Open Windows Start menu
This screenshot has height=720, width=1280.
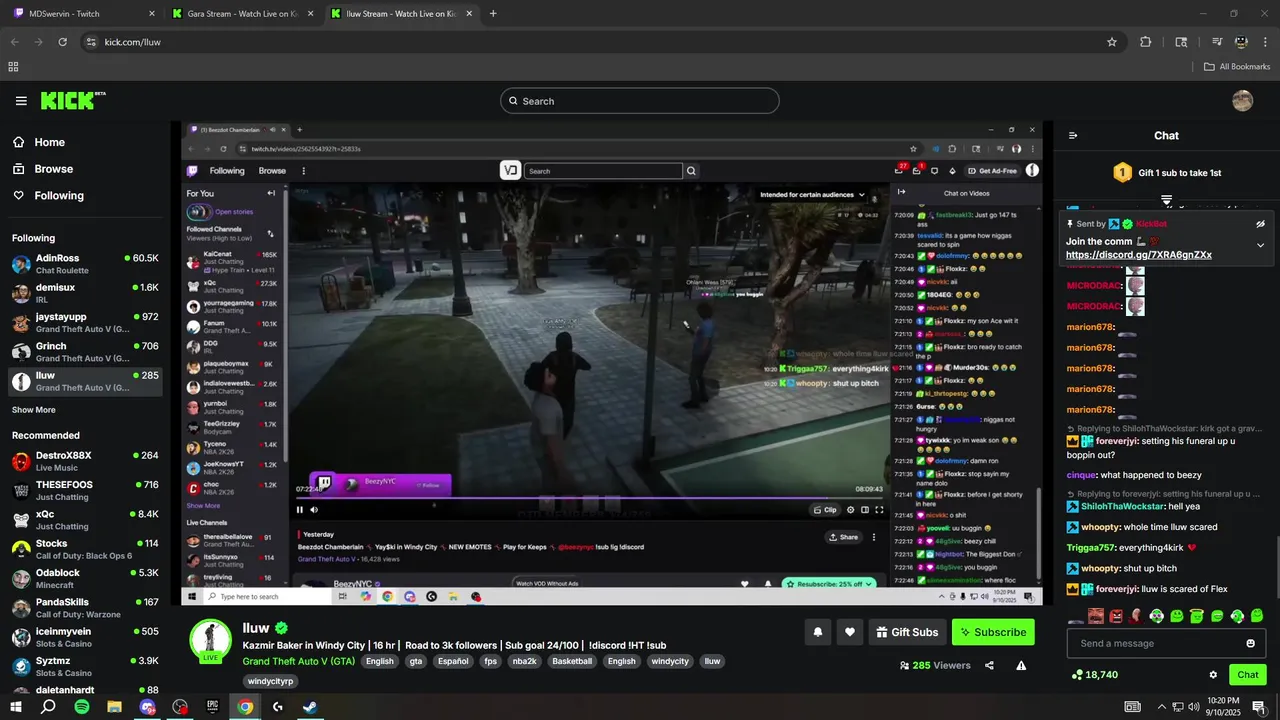(16, 707)
